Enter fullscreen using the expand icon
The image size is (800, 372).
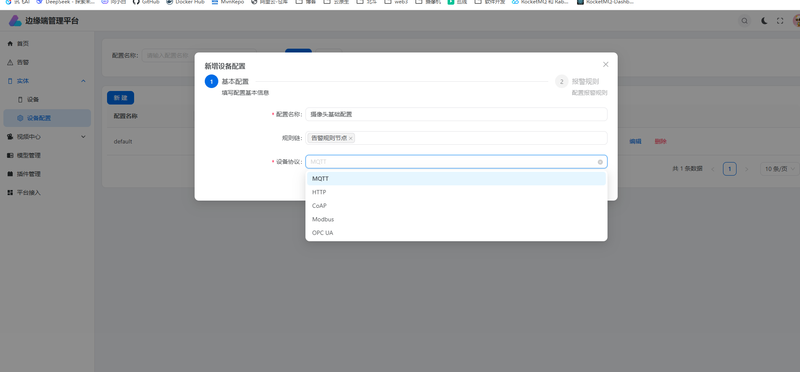tap(780, 21)
